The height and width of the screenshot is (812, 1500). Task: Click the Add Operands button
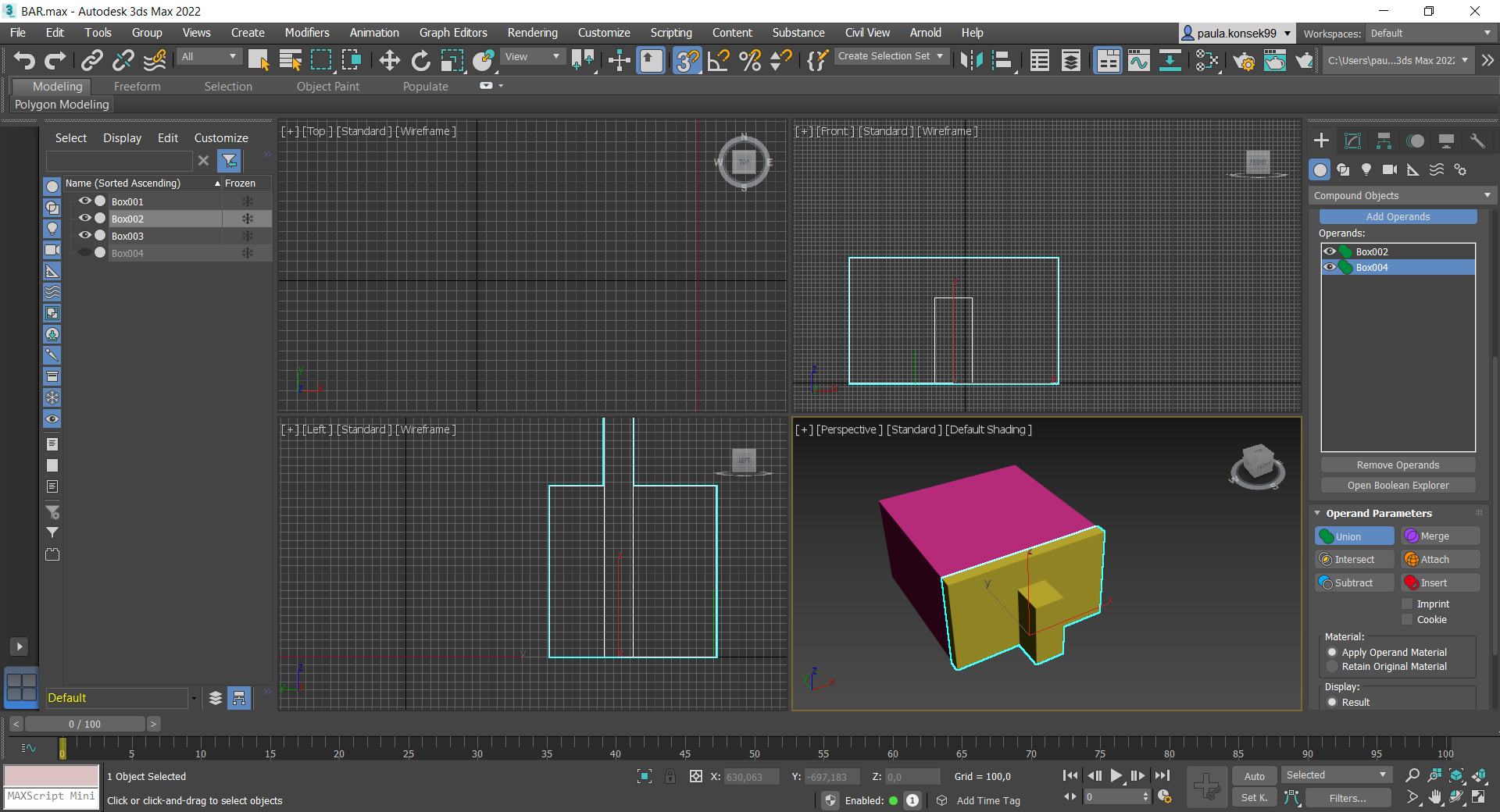tap(1398, 217)
